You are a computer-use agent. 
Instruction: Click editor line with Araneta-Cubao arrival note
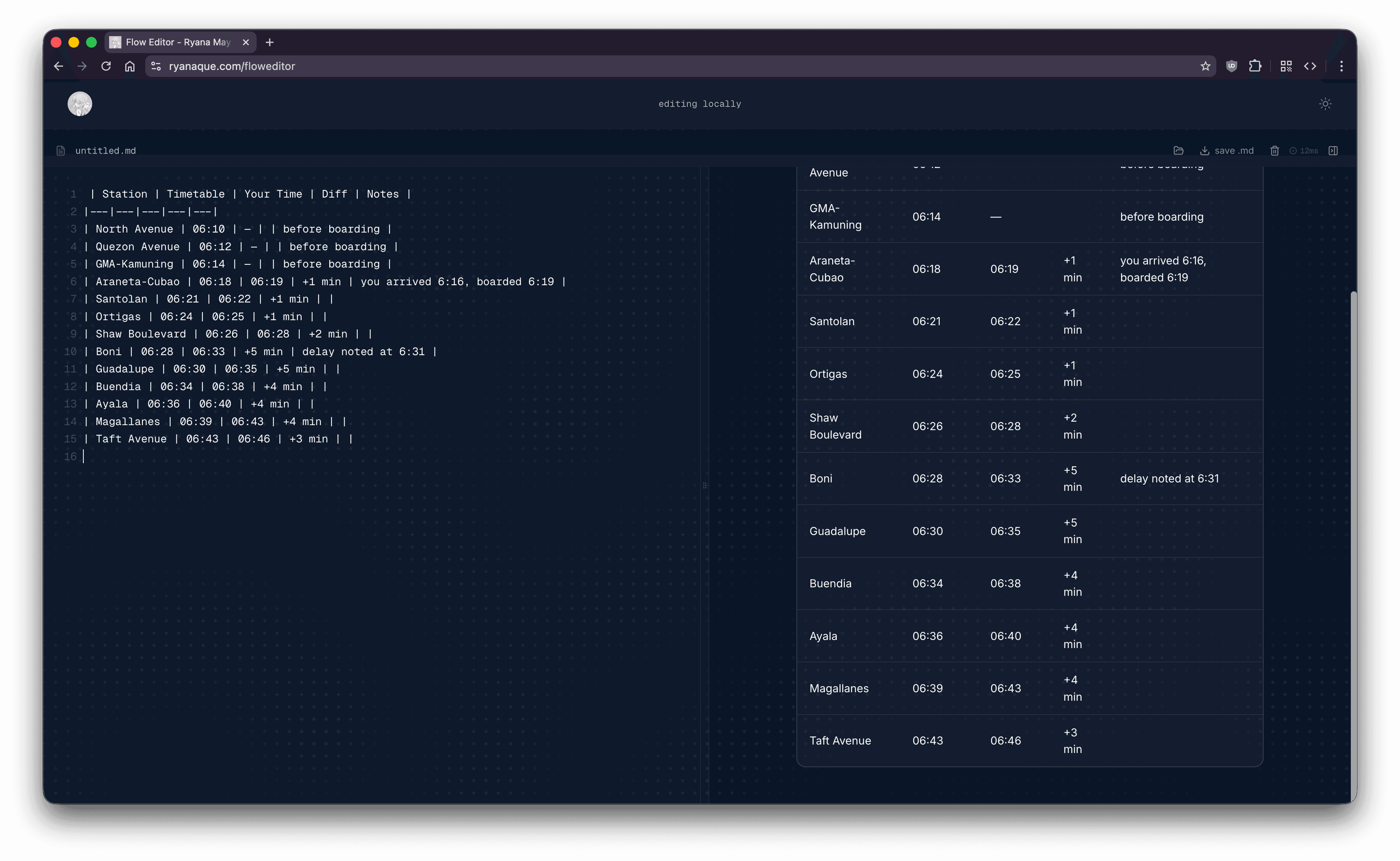click(x=325, y=282)
